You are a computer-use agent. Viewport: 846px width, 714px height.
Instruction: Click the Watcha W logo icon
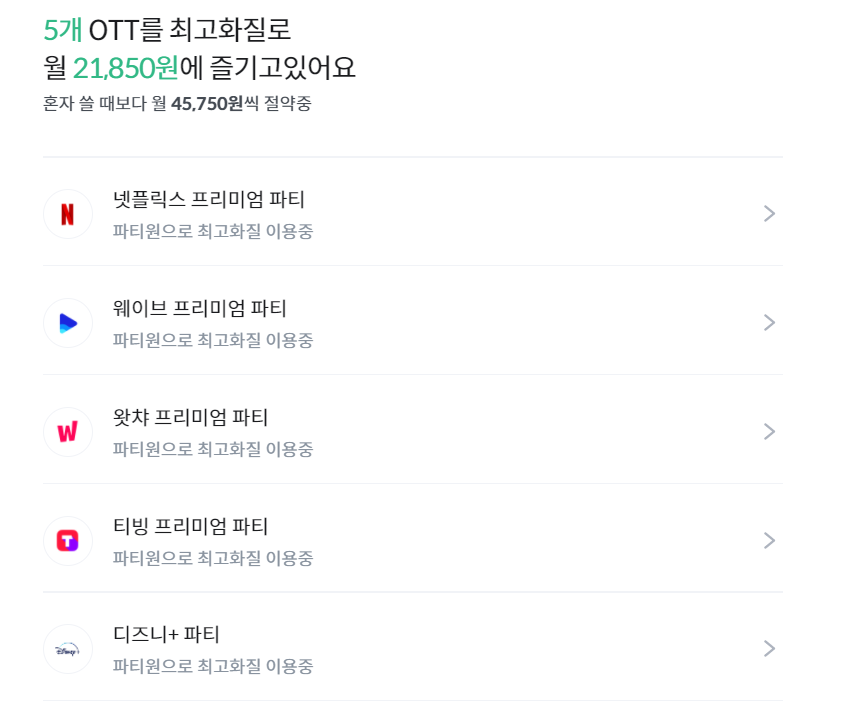66,431
